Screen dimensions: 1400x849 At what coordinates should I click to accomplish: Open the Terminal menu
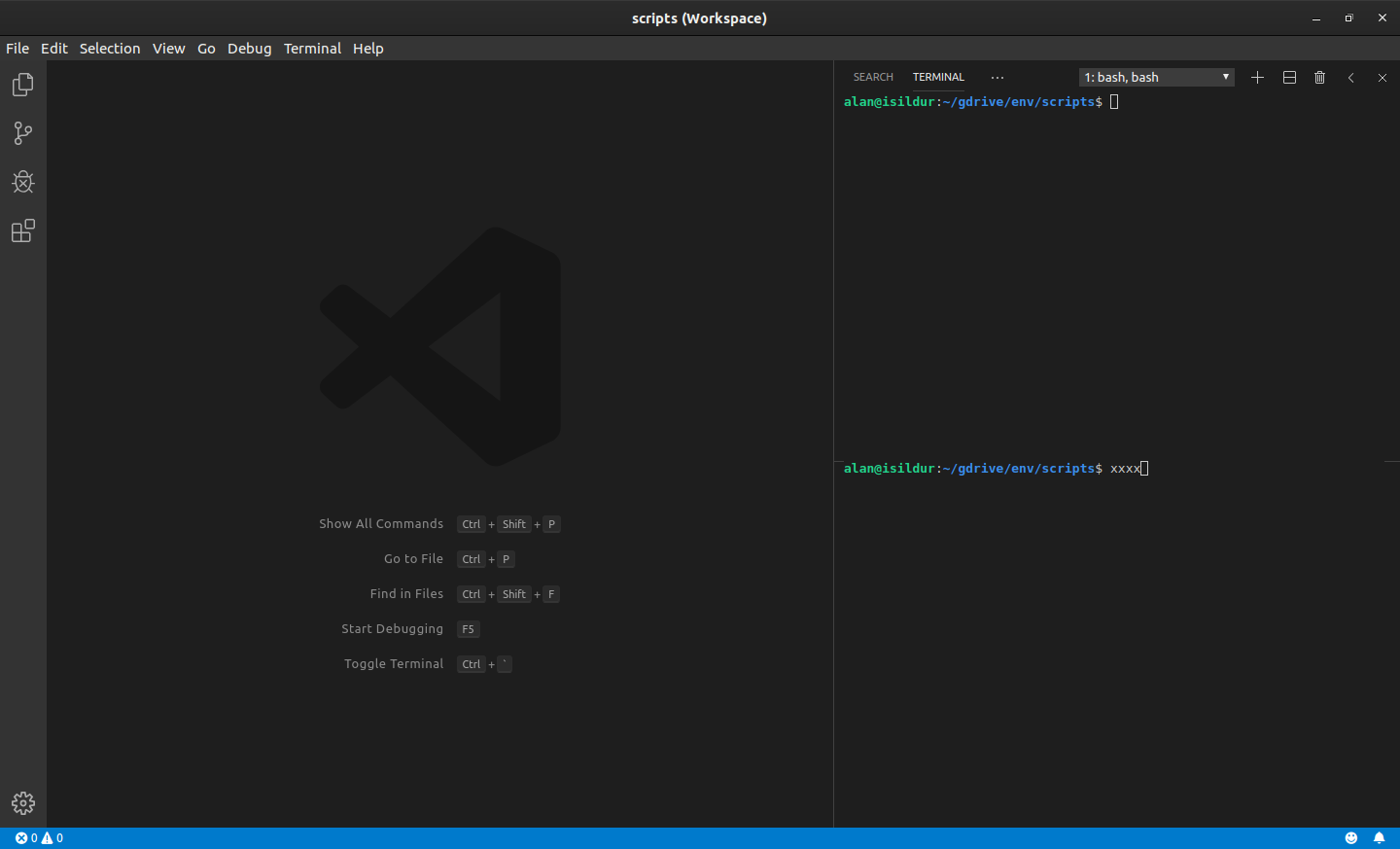312,48
